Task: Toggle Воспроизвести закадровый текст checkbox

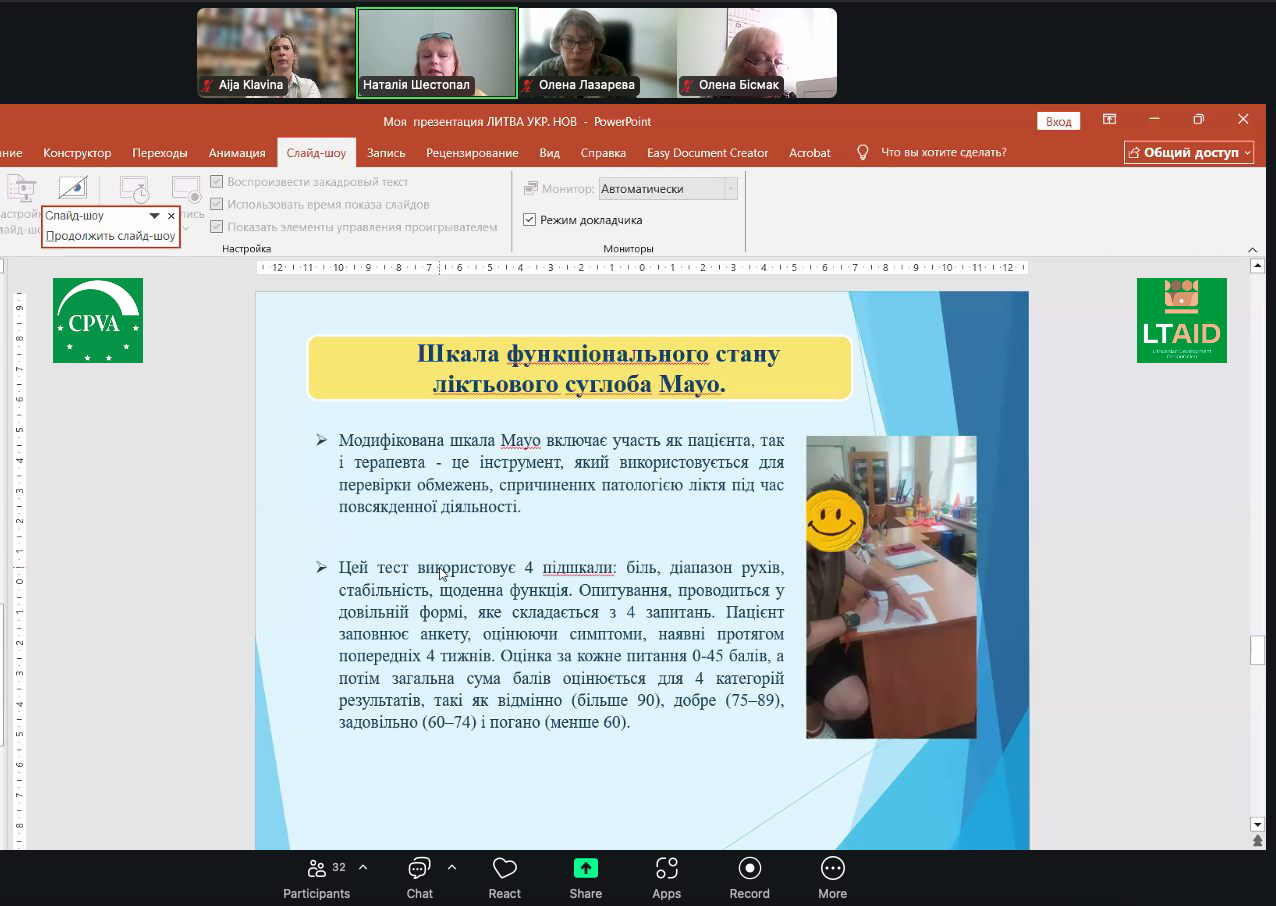Action: point(217,182)
